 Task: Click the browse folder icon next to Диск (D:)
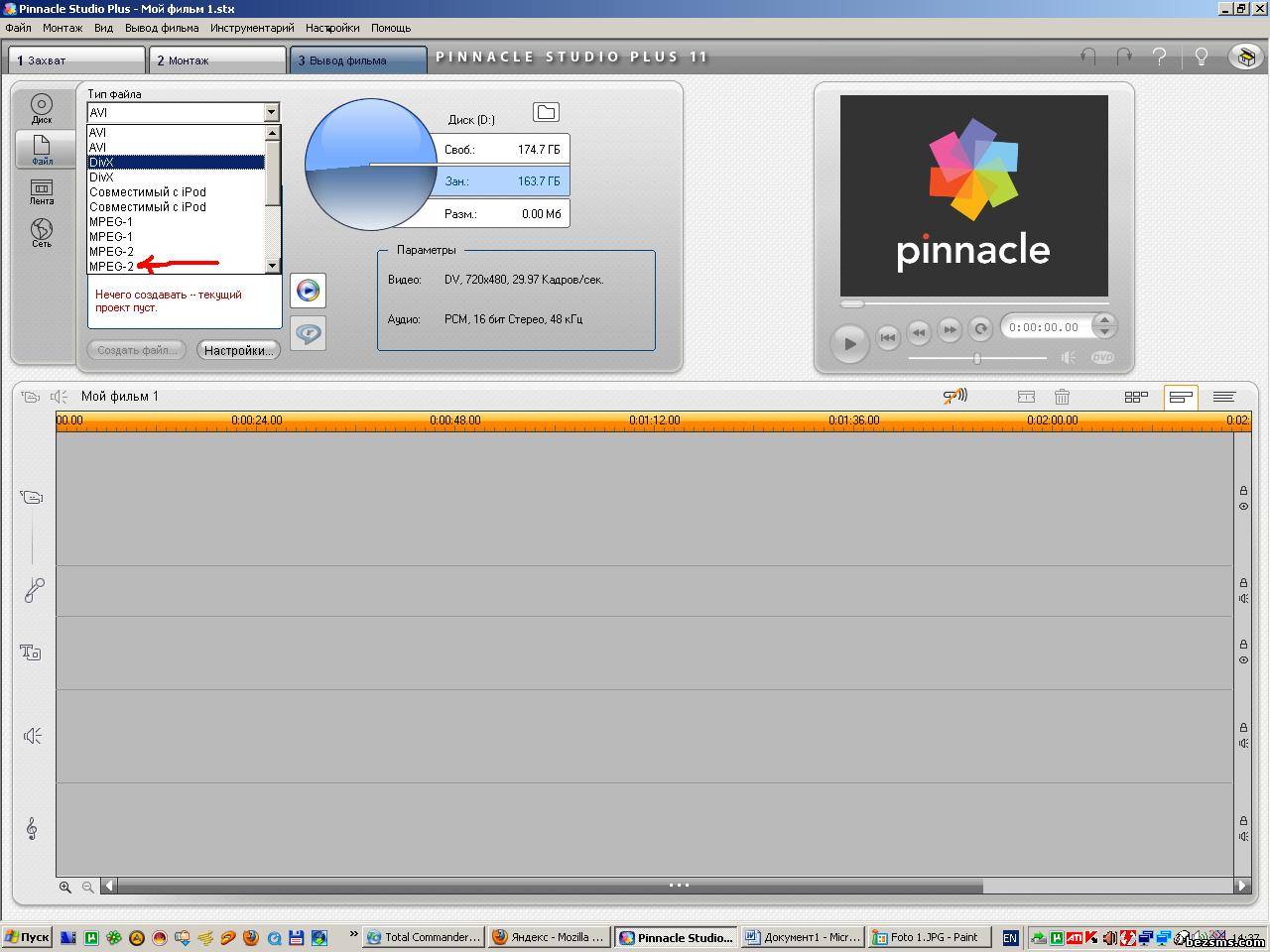coord(546,112)
